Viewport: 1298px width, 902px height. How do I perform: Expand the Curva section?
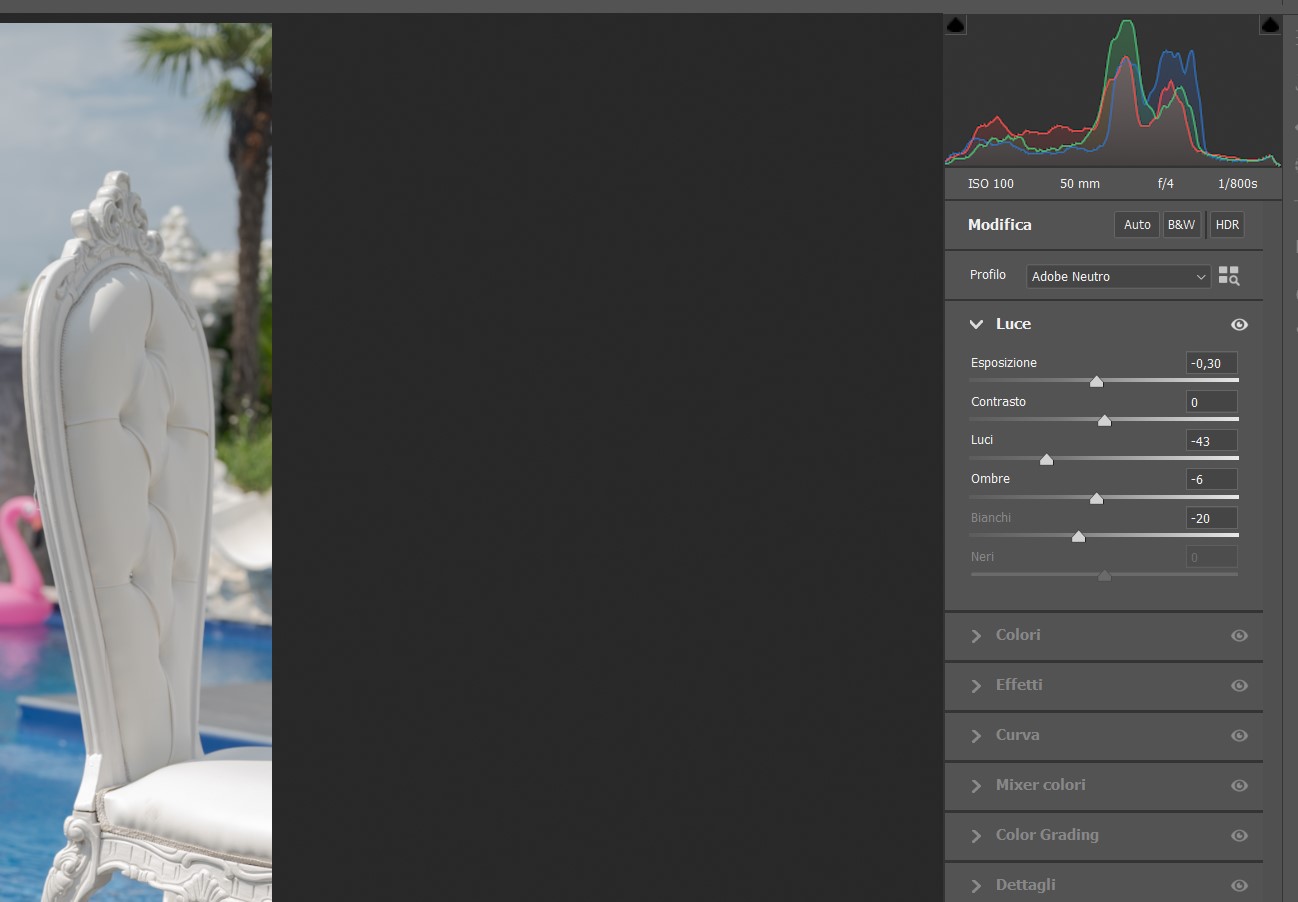pos(976,736)
